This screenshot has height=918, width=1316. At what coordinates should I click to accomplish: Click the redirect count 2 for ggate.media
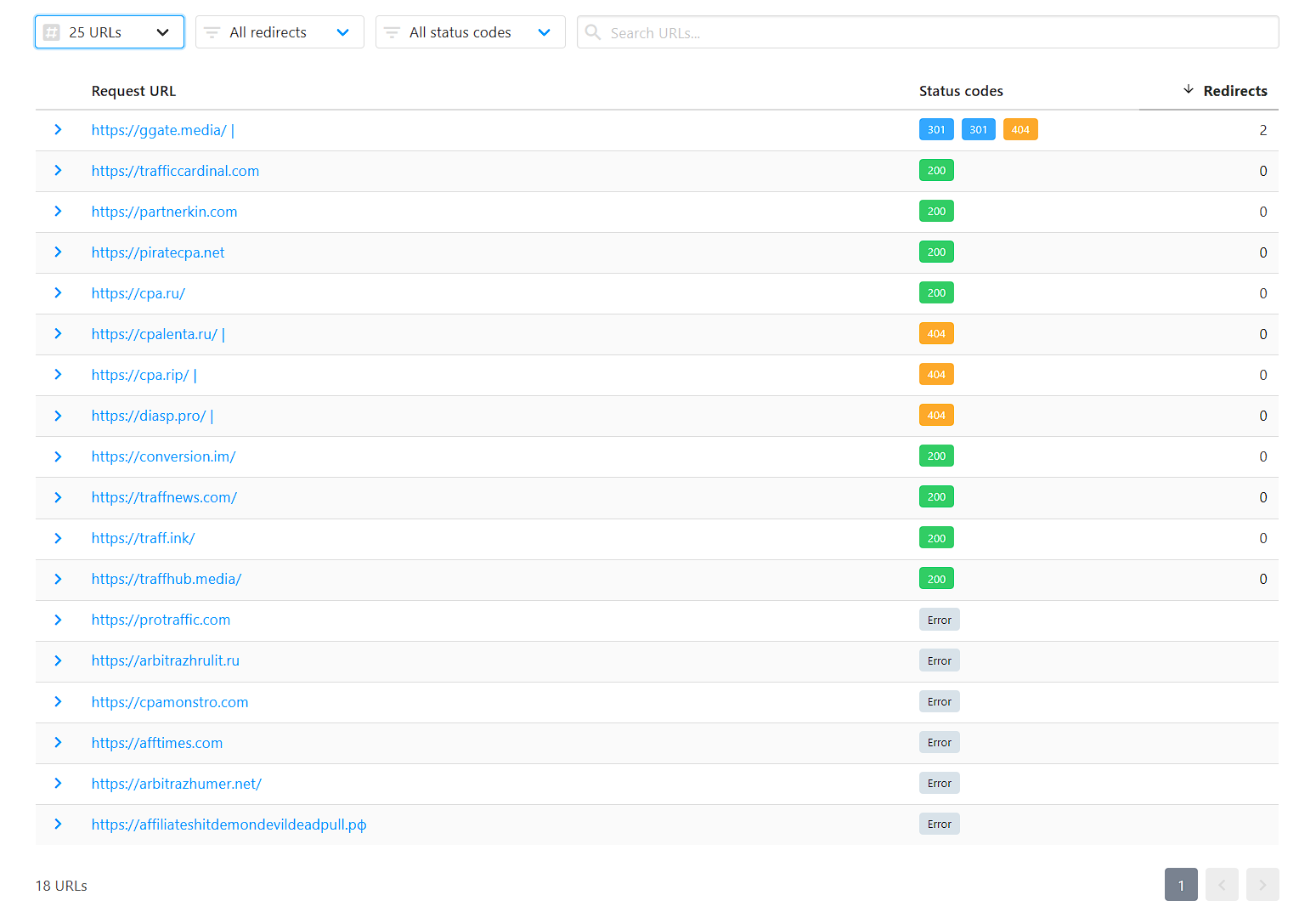[1263, 130]
